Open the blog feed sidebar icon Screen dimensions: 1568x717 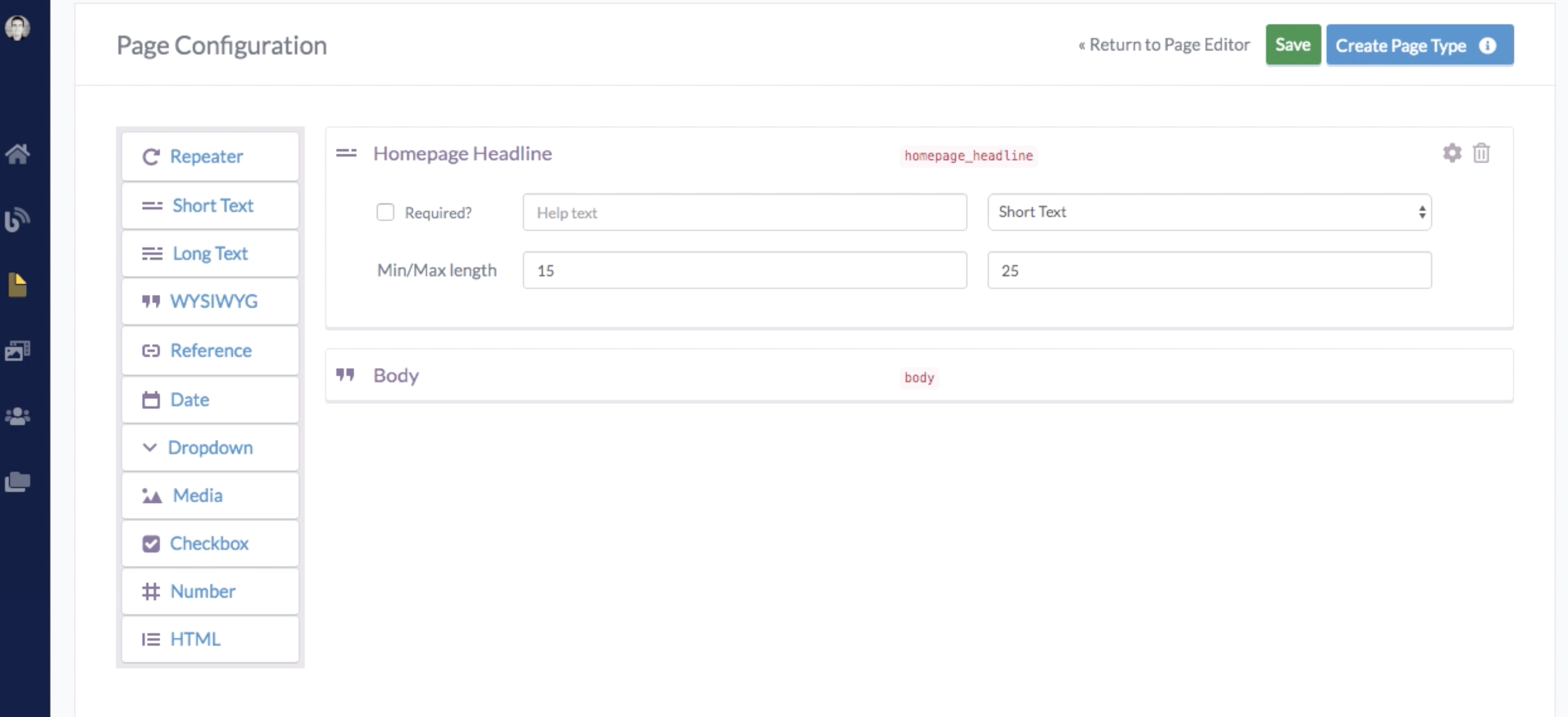pos(17,219)
